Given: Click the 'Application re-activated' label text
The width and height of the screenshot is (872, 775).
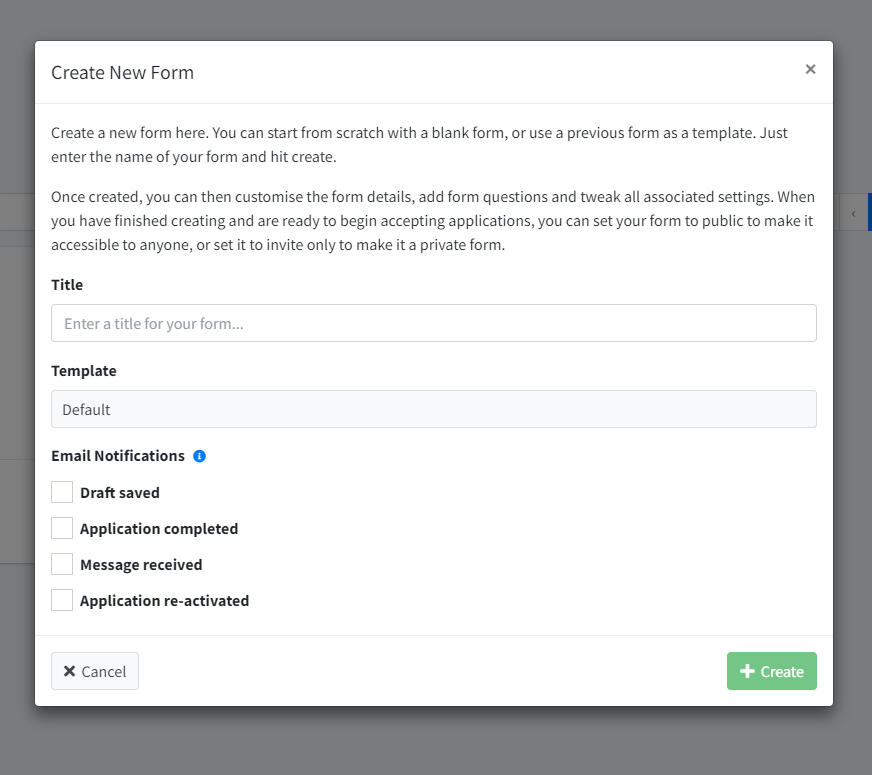Looking at the screenshot, I should pos(165,601).
